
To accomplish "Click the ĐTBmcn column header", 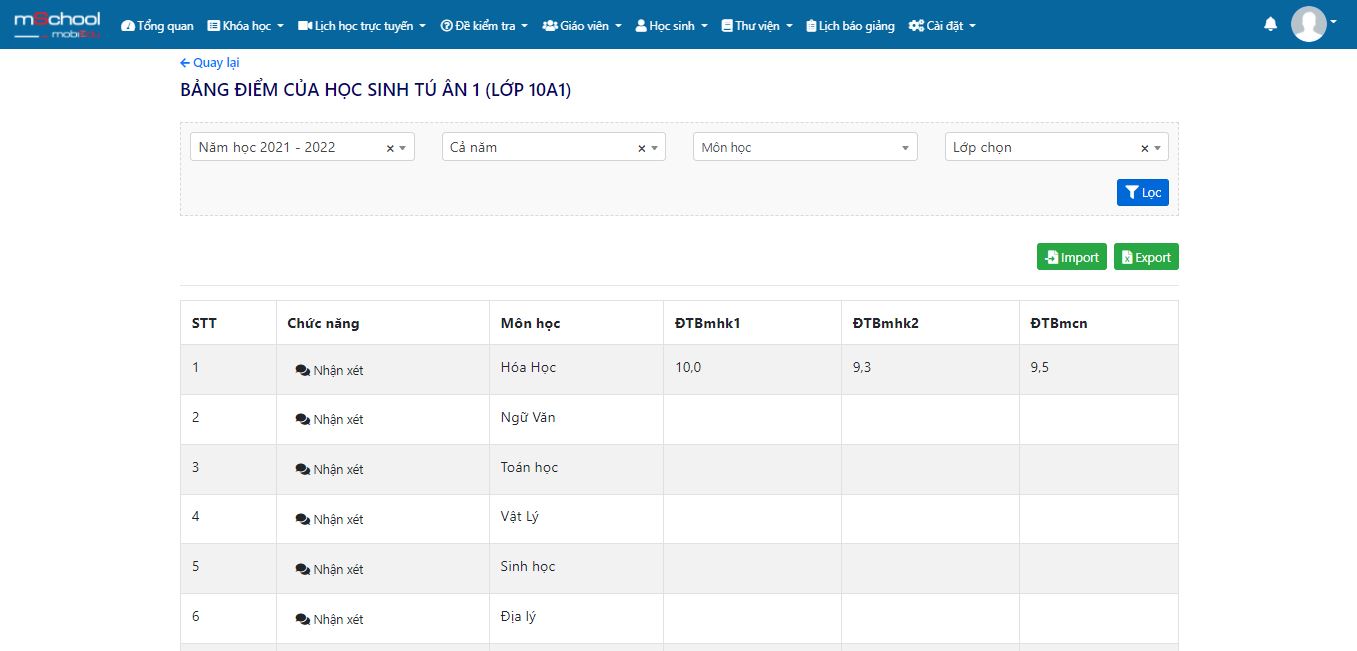I will 1099,323.
